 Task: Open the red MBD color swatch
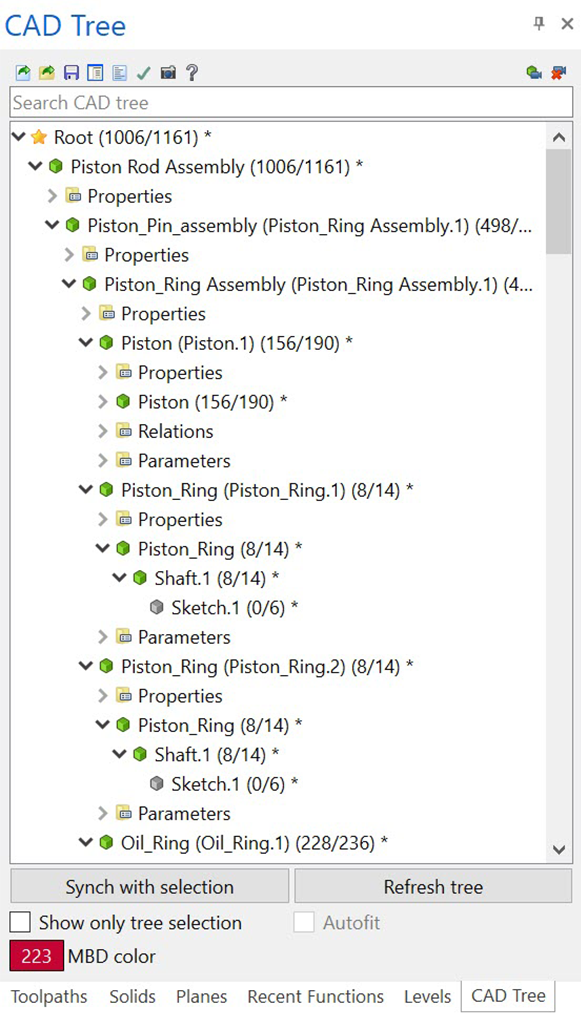point(37,956)
